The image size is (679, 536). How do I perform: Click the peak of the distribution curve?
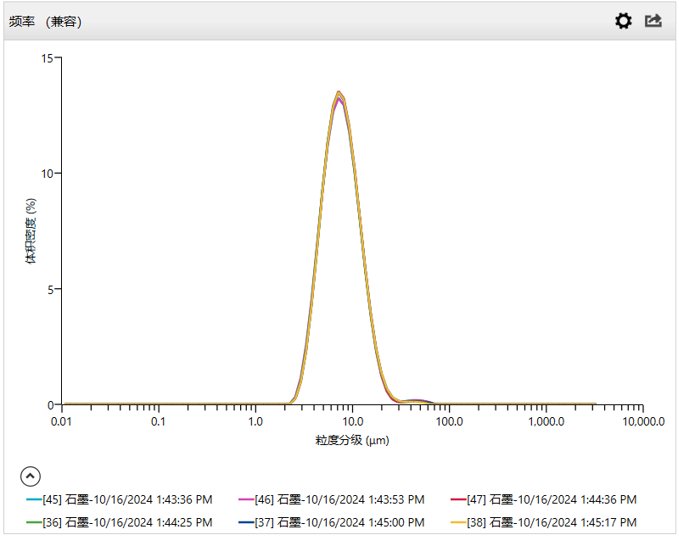click(340, 93)
